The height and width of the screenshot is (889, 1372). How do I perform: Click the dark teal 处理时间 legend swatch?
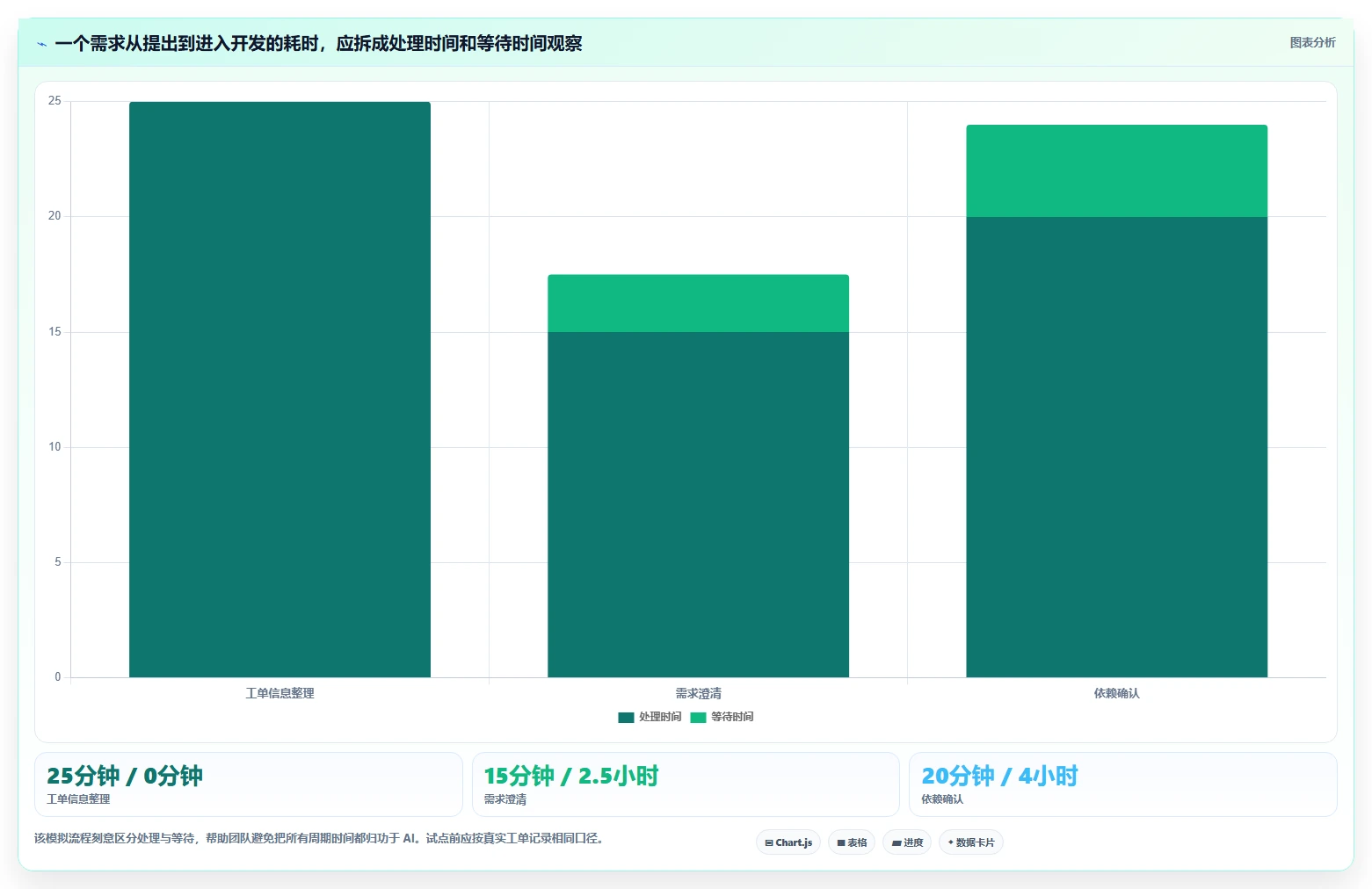click(x=626, y=718)
